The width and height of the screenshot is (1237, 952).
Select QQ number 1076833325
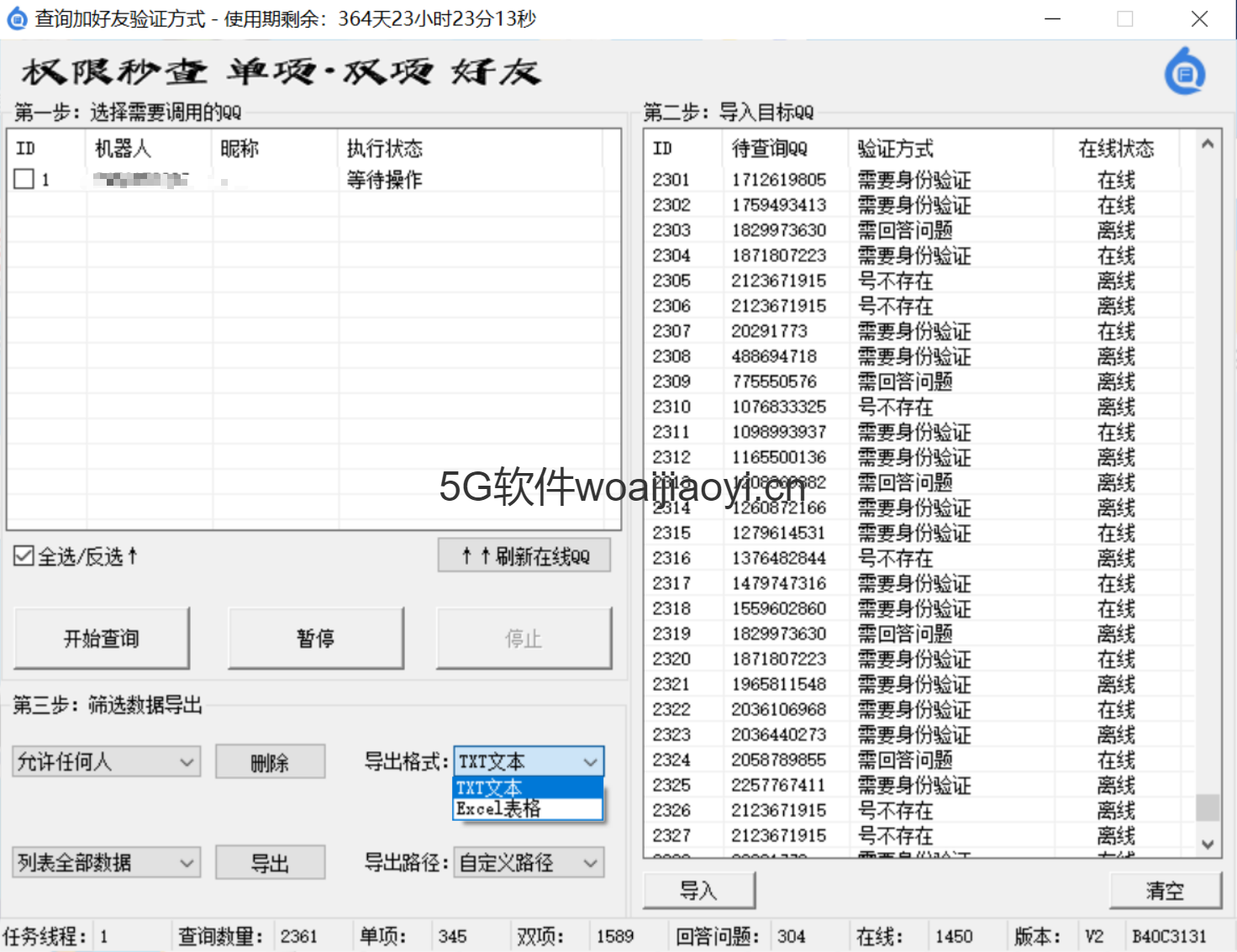pos(778,407)
